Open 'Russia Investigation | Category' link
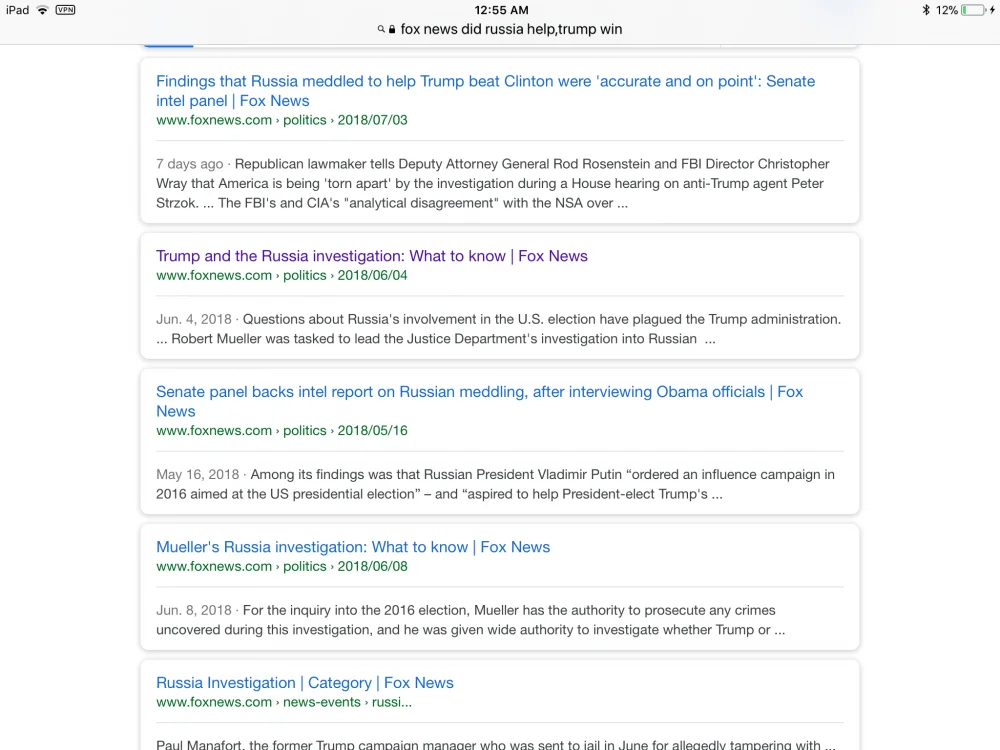The image size is (1000, 750). point(305,682)
